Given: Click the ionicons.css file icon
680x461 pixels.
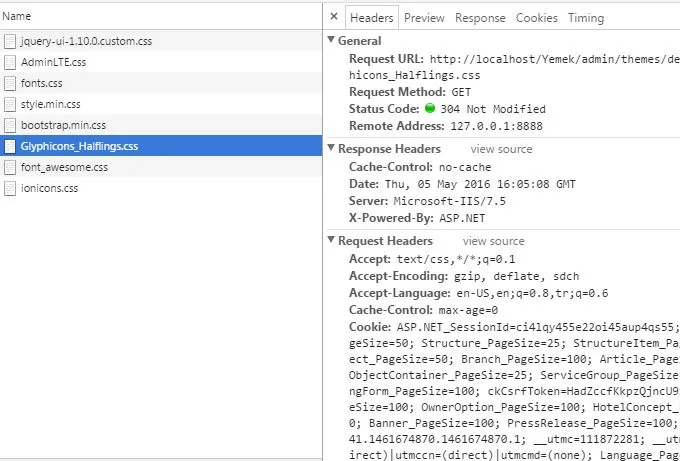Looking at the screenshot, I should tap(10, 188).
